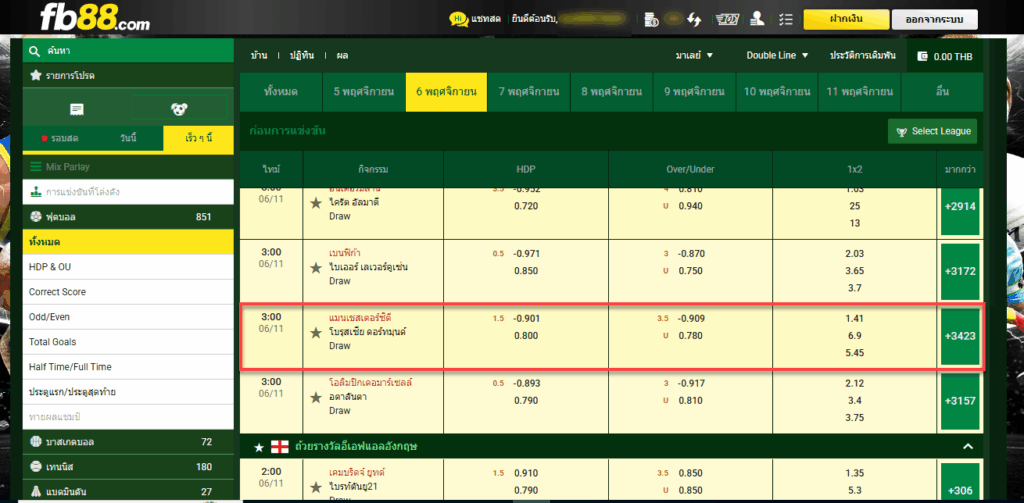
Task: Open more markets +3157 button
Action: (960, 400)
